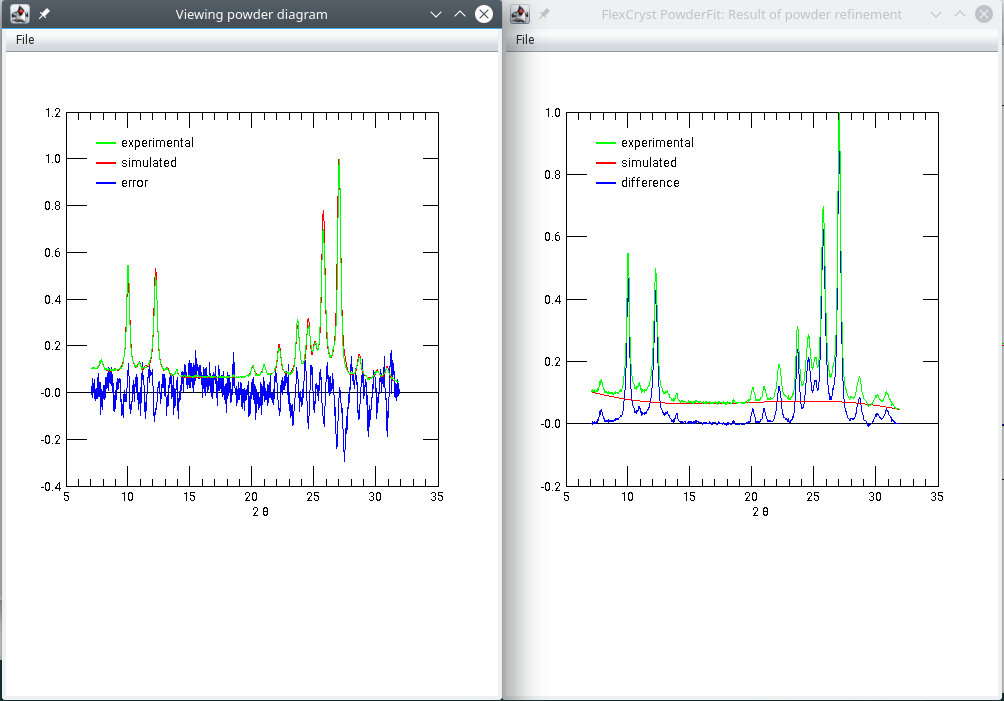Close the Viewing powder diagram window
This screenshot has width=1004, height=701.
[x=484, y=14]
